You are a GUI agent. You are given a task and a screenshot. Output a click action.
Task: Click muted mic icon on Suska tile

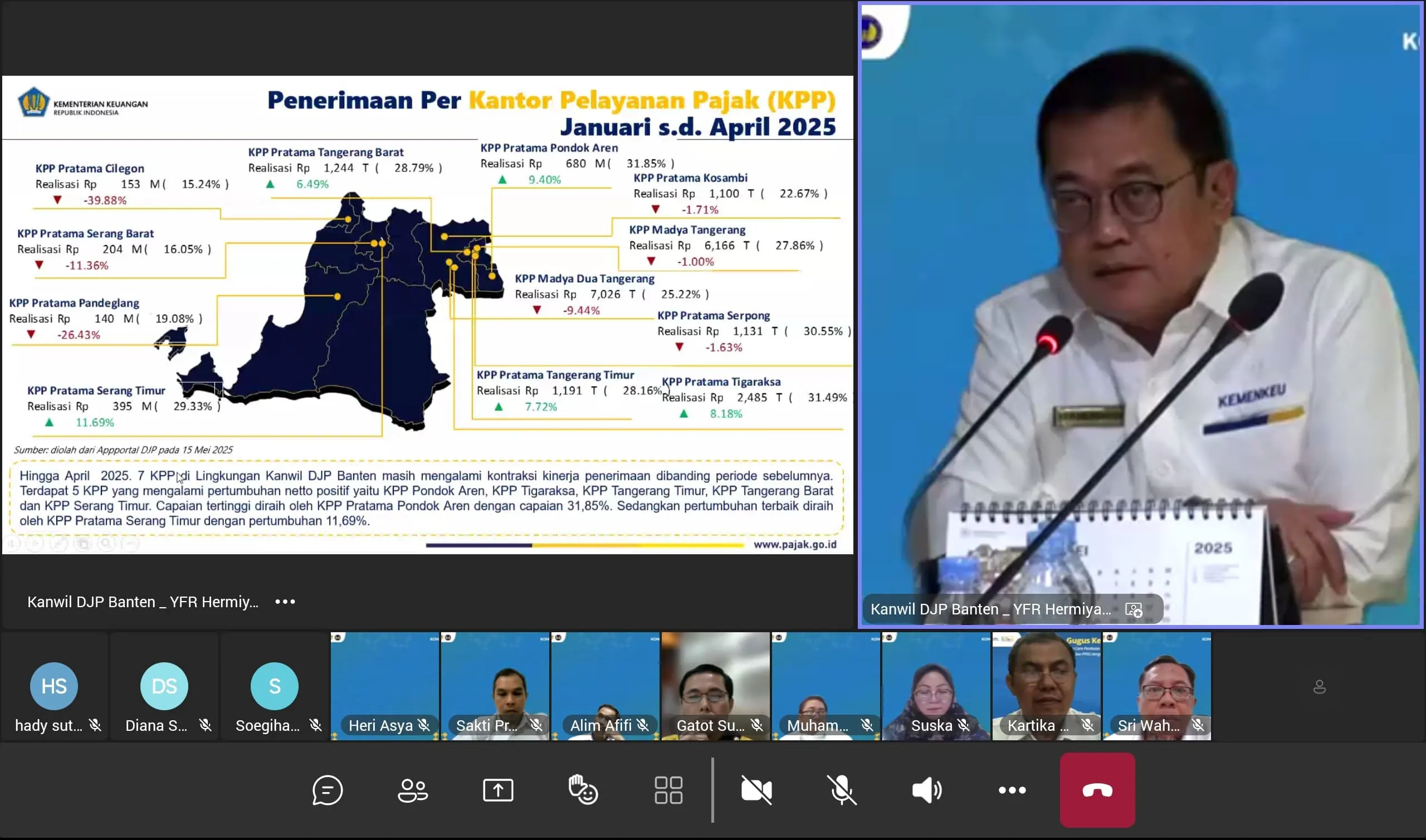tap(964, 725)
